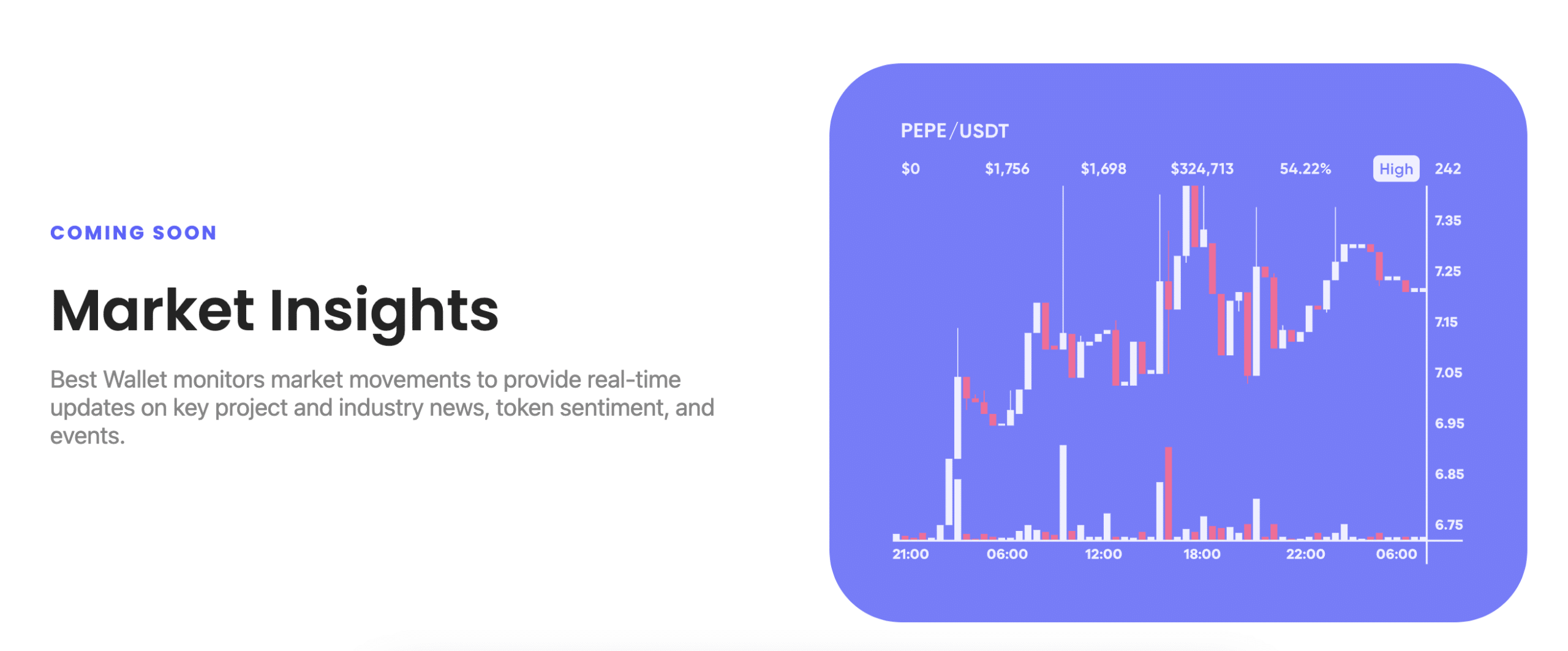The image size is (1568, 651).
Task: Click the COMING SOON label
Action: (x=134, y=233)
